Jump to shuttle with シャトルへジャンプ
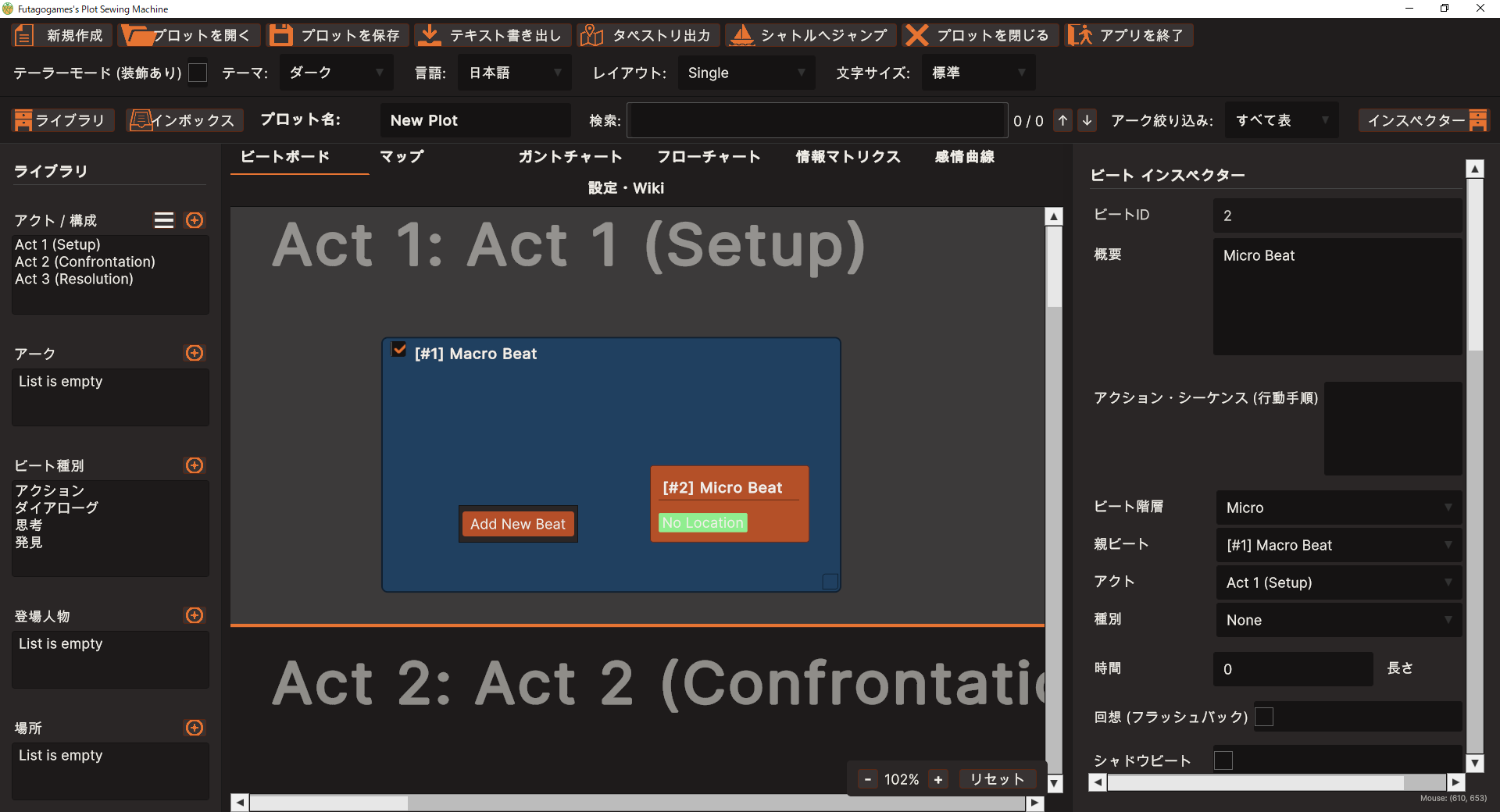 (810, 35)
